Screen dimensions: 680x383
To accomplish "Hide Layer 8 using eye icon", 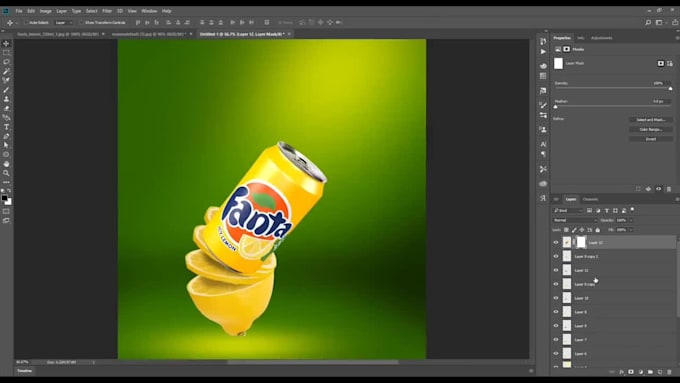I will point(556,312).
